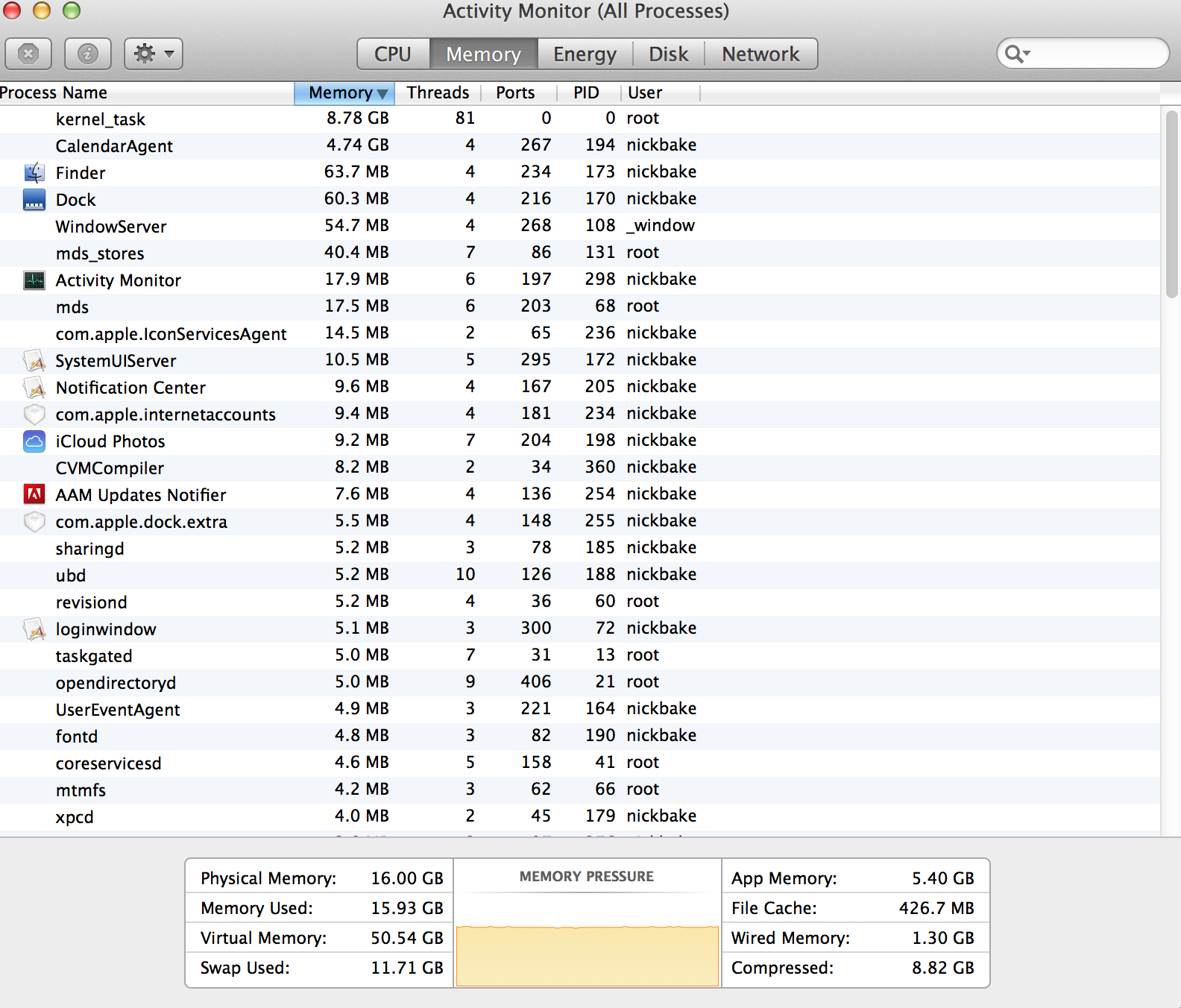Viewport: 1181px width, 1008px height.
Task: Select the Finder app icon
Action: 34,173
